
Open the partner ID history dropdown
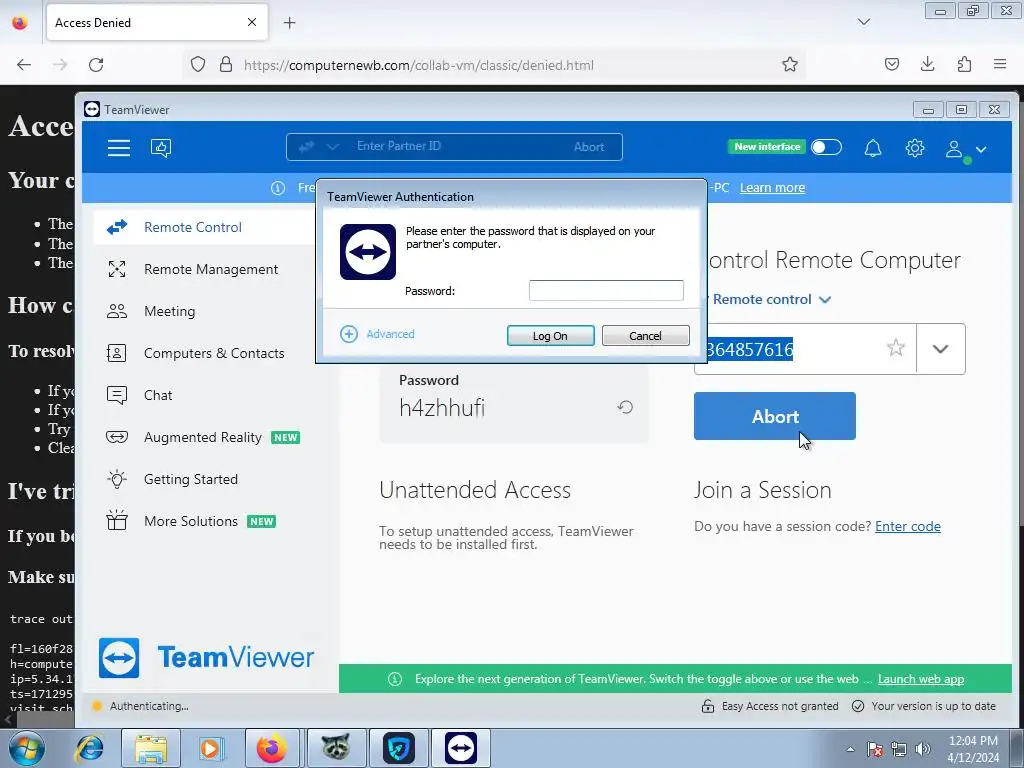point(940,349)
